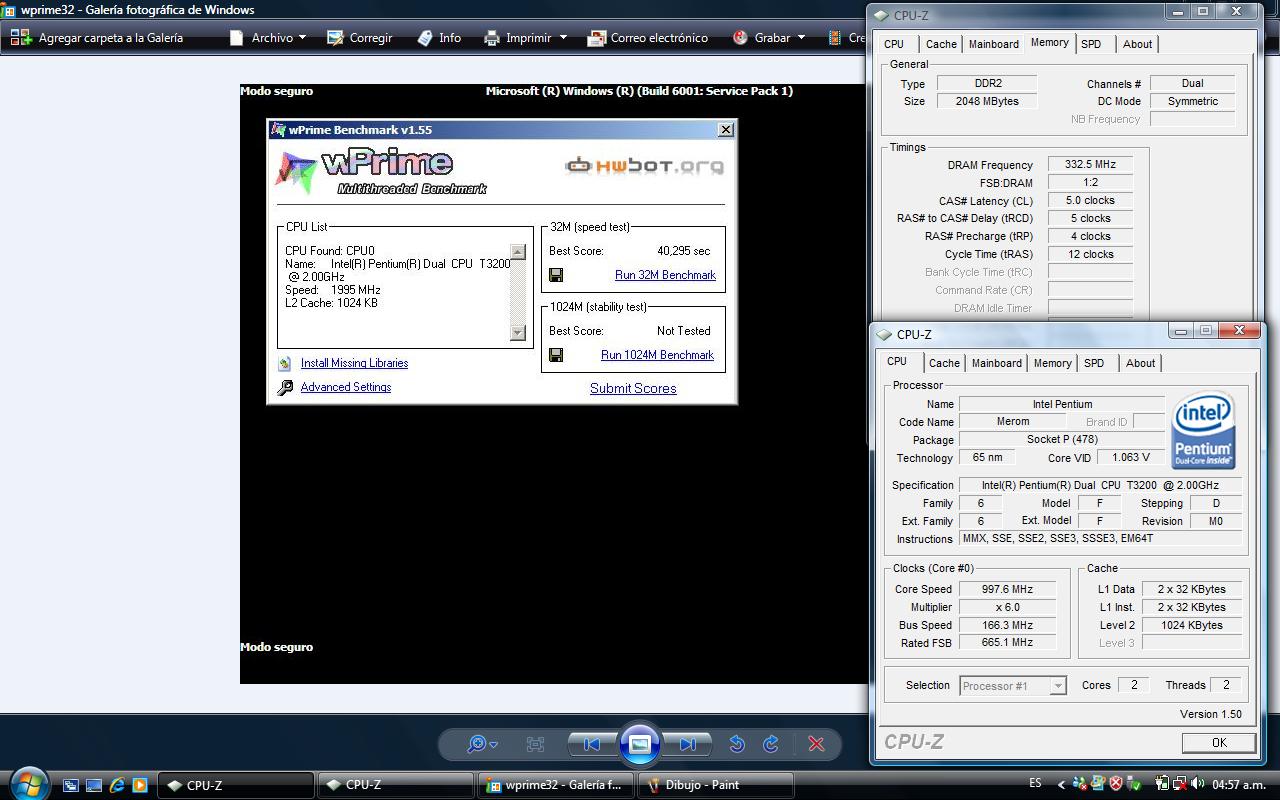Image resolution: width=1280 pixels, height=800 pixels.
Task: Delete the photo with the red X icon
Action: pos(816,744)
